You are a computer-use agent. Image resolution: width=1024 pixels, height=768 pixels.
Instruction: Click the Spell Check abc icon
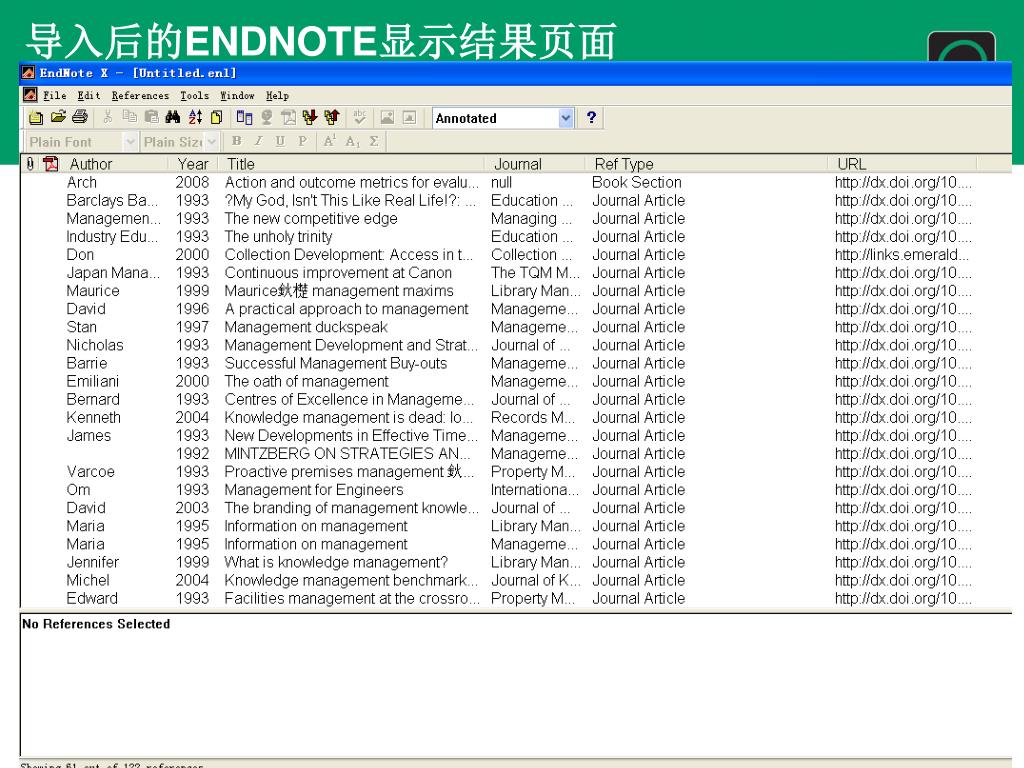point(359,118)
